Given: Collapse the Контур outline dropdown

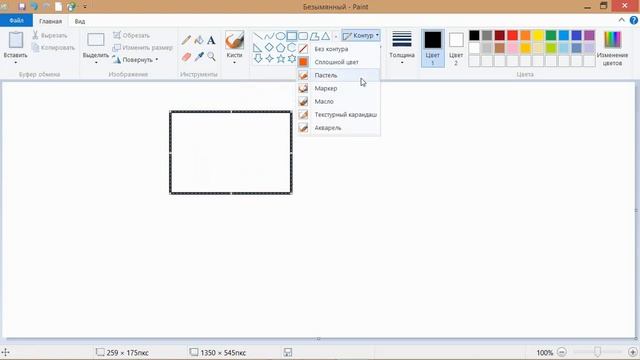Looking at the screenshot, I should (x=361, y=36).
